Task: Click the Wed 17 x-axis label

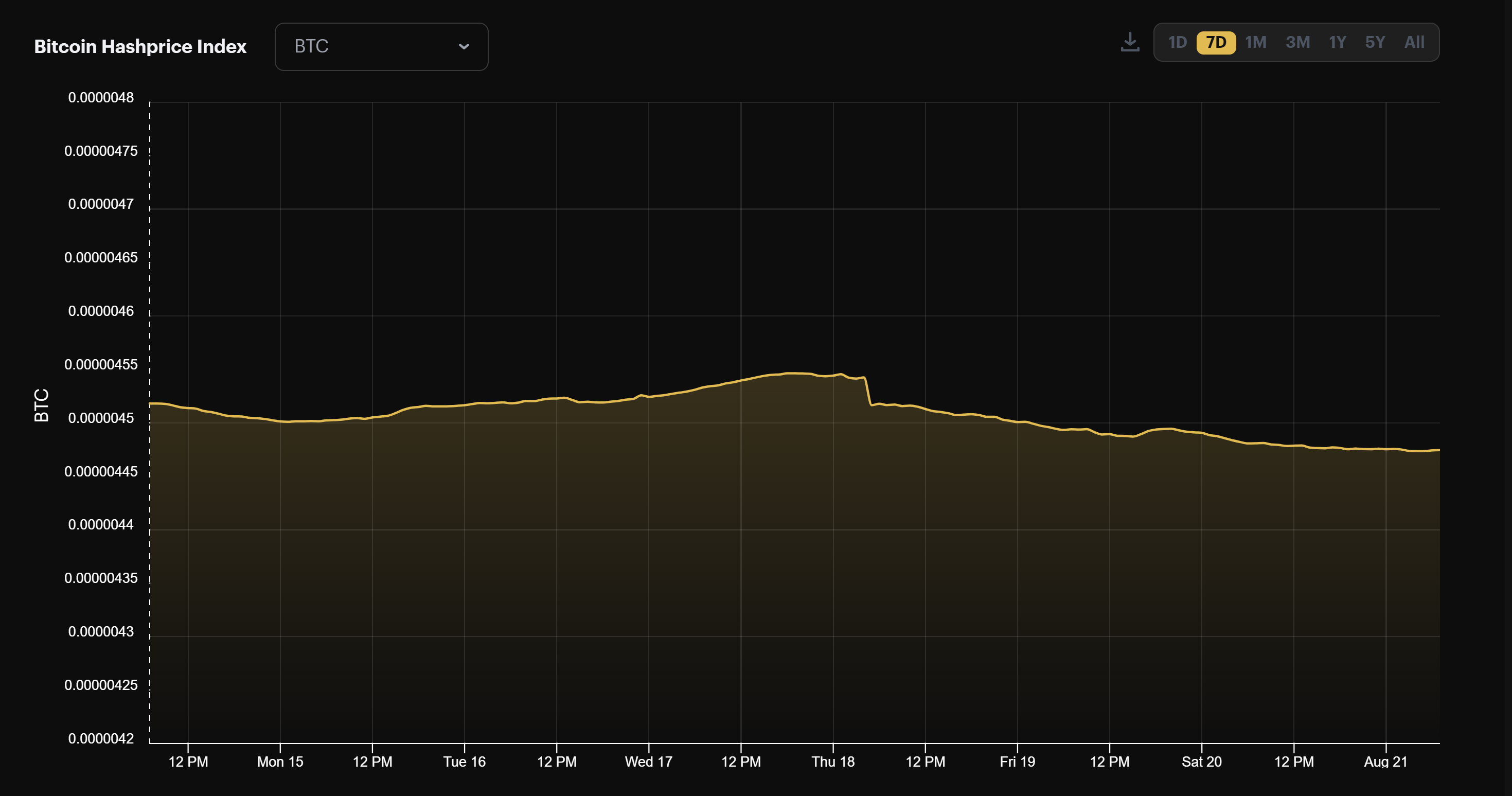Action: tap(649, 762)
